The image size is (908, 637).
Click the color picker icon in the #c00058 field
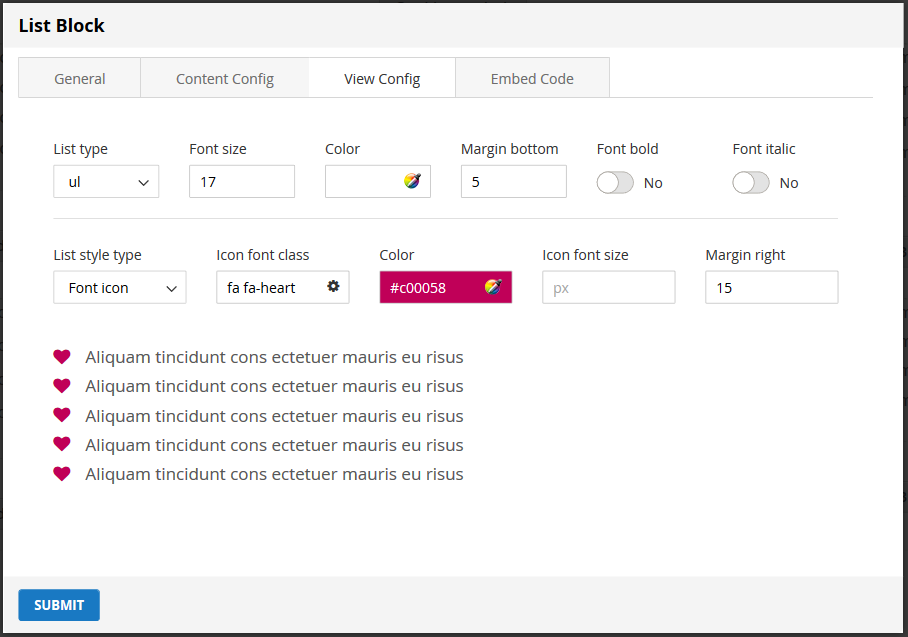pos(493,287)
